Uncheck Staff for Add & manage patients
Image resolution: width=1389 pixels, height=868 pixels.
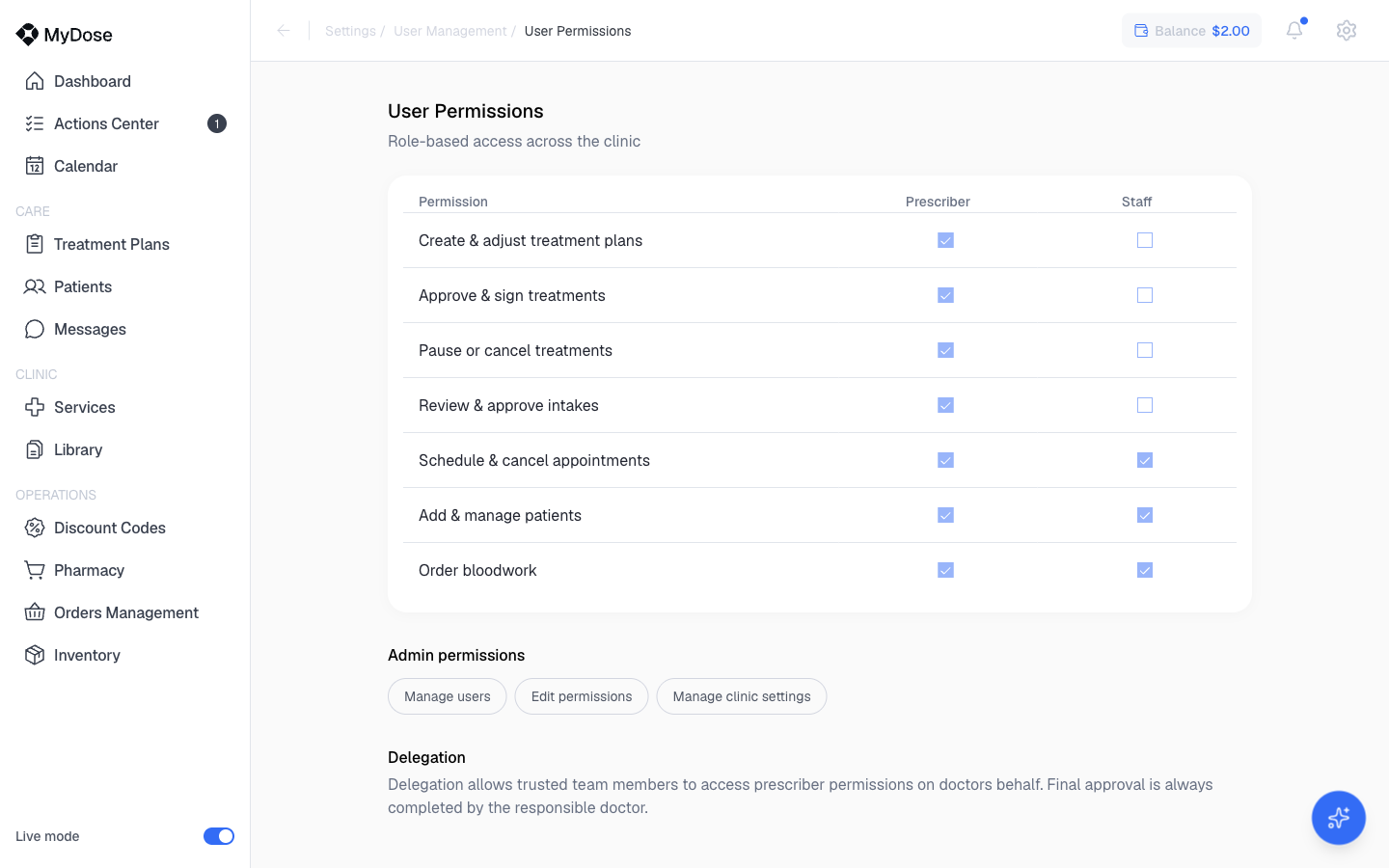(1145, 515)
